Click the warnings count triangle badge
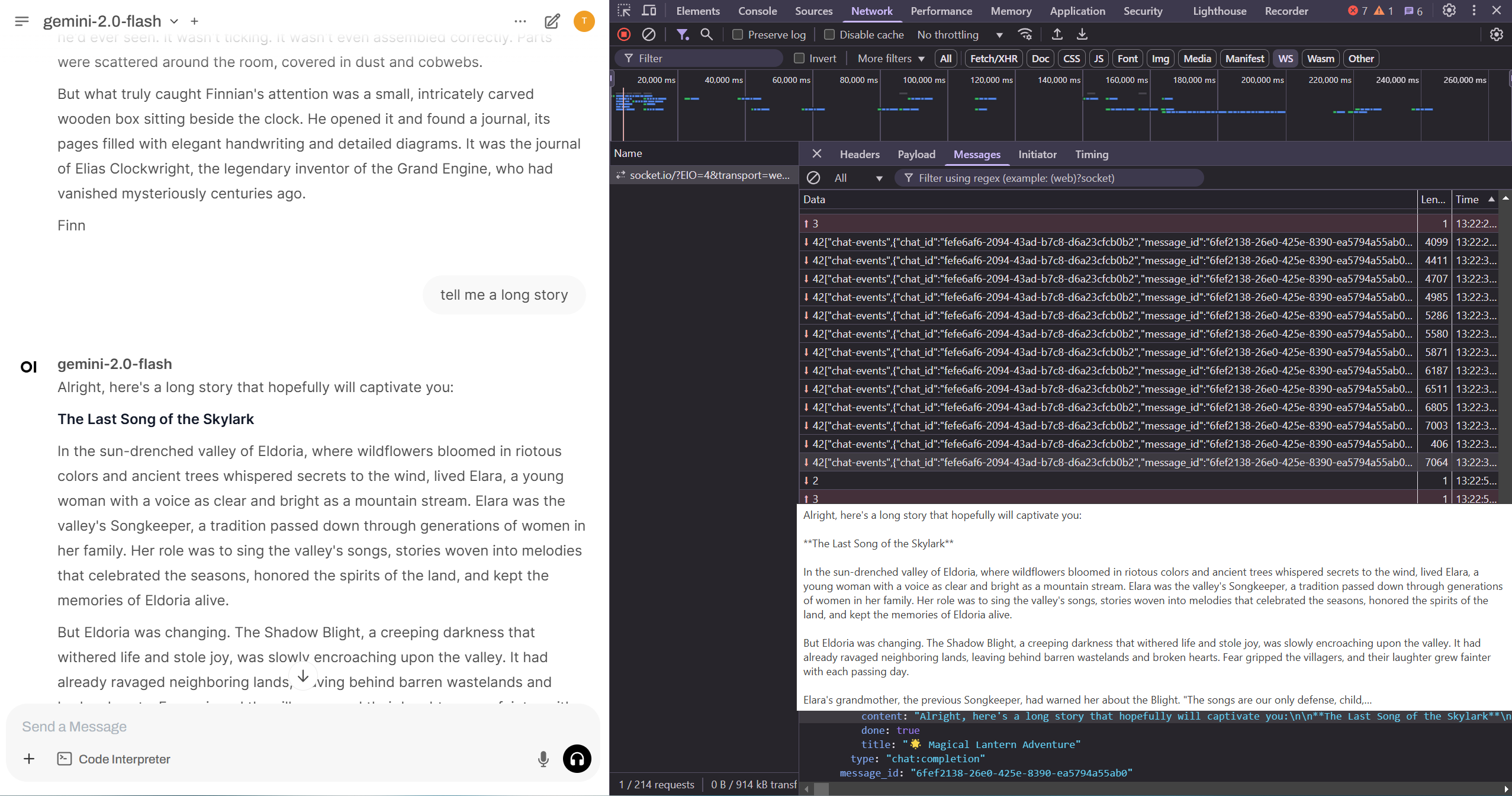 [1384, 11]
